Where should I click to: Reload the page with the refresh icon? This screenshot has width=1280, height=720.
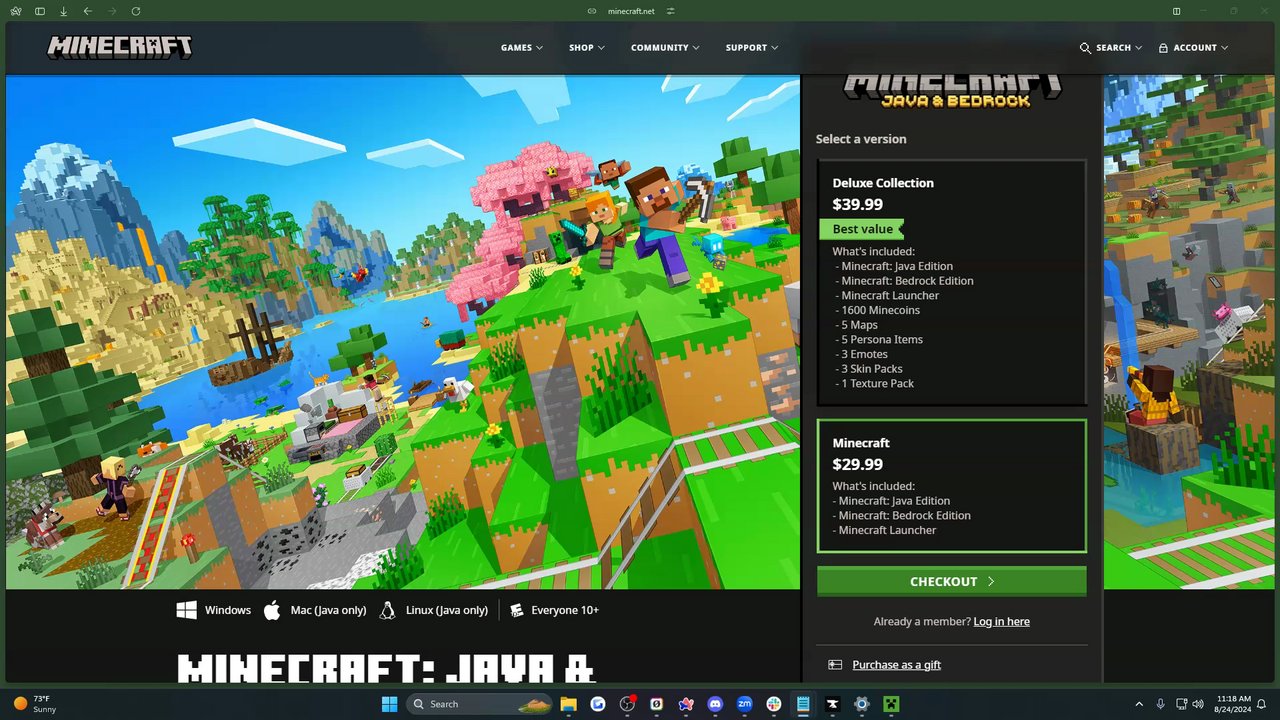point(136,11)
